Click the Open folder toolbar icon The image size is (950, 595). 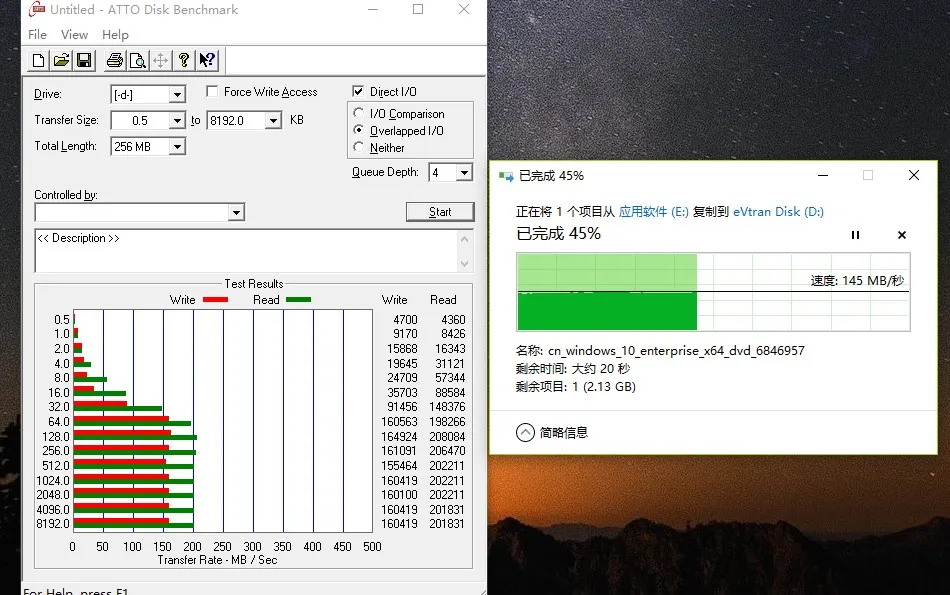click(x=61, y=60)
